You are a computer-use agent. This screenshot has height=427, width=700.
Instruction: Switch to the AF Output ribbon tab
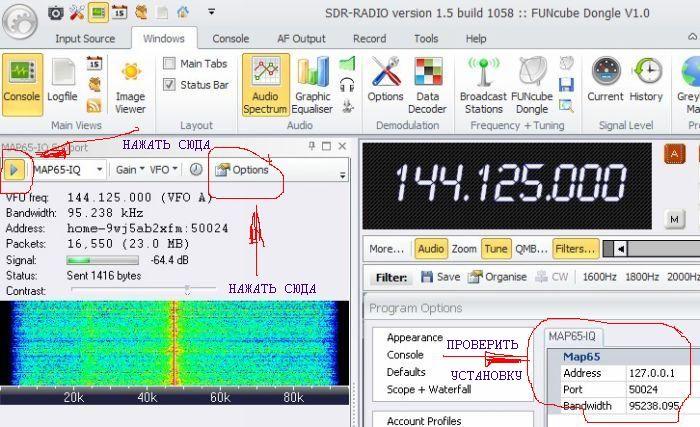click(301, 39)
